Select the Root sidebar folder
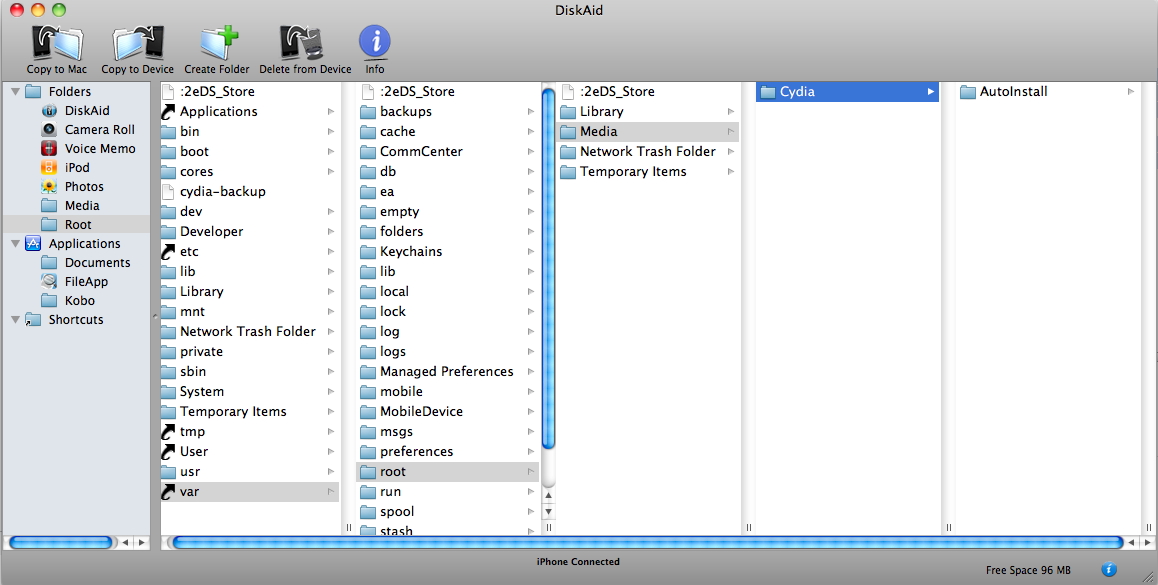Image resolution: width=1158 pixels, height=585 pixels. click(x=76, y=225)
